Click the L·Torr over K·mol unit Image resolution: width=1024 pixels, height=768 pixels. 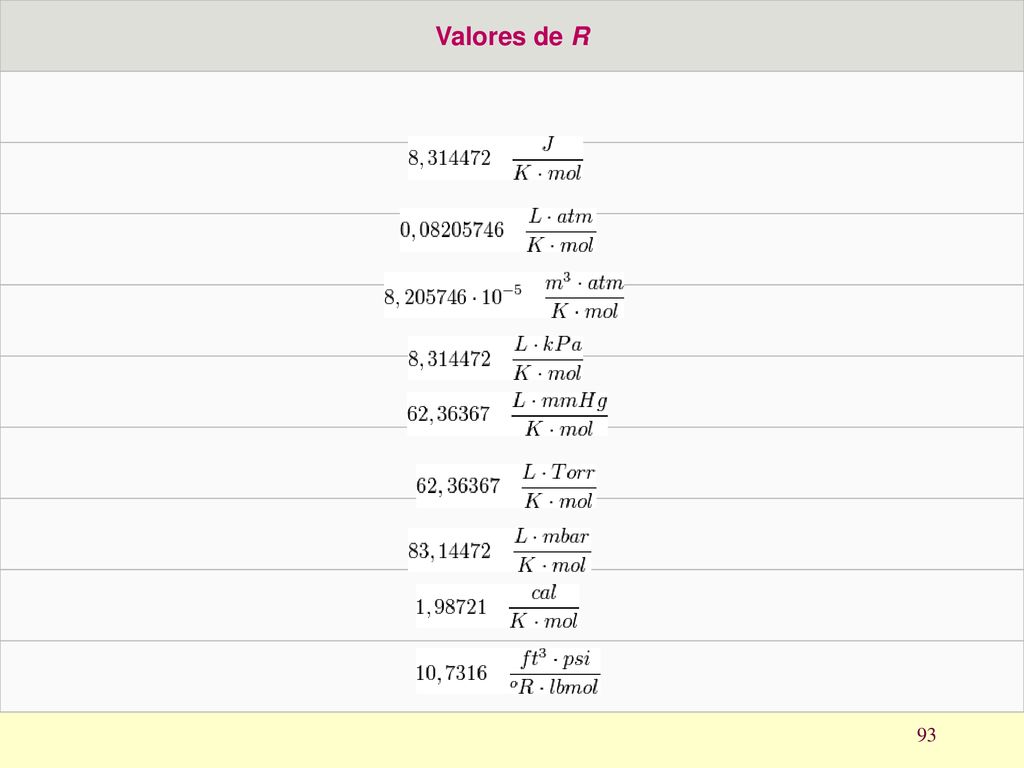pyautogui.click(x=559, y=487)
